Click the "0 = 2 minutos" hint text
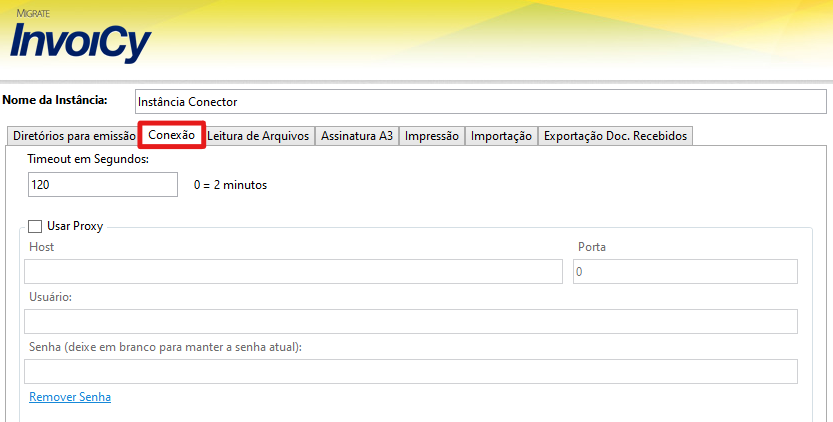Screen dimensions: 833x422 click(230, 185)
